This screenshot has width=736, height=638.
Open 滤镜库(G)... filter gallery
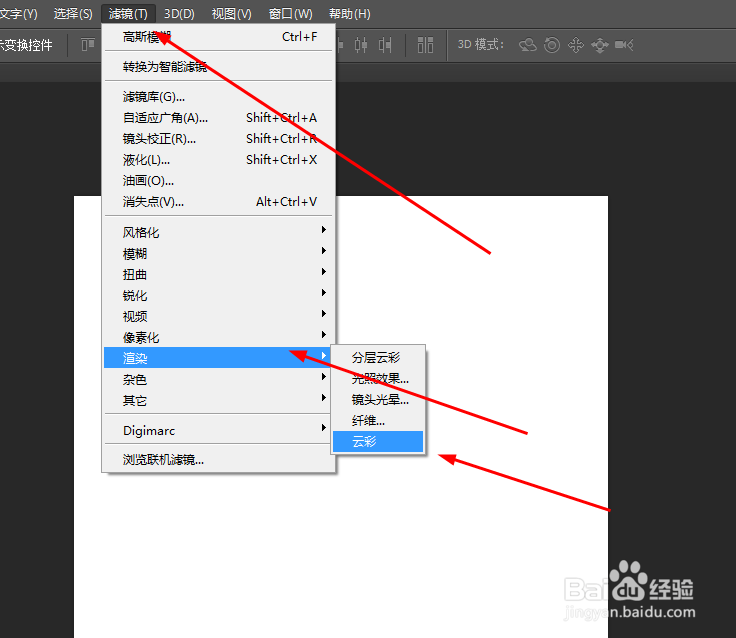click(x=218, y=97)
